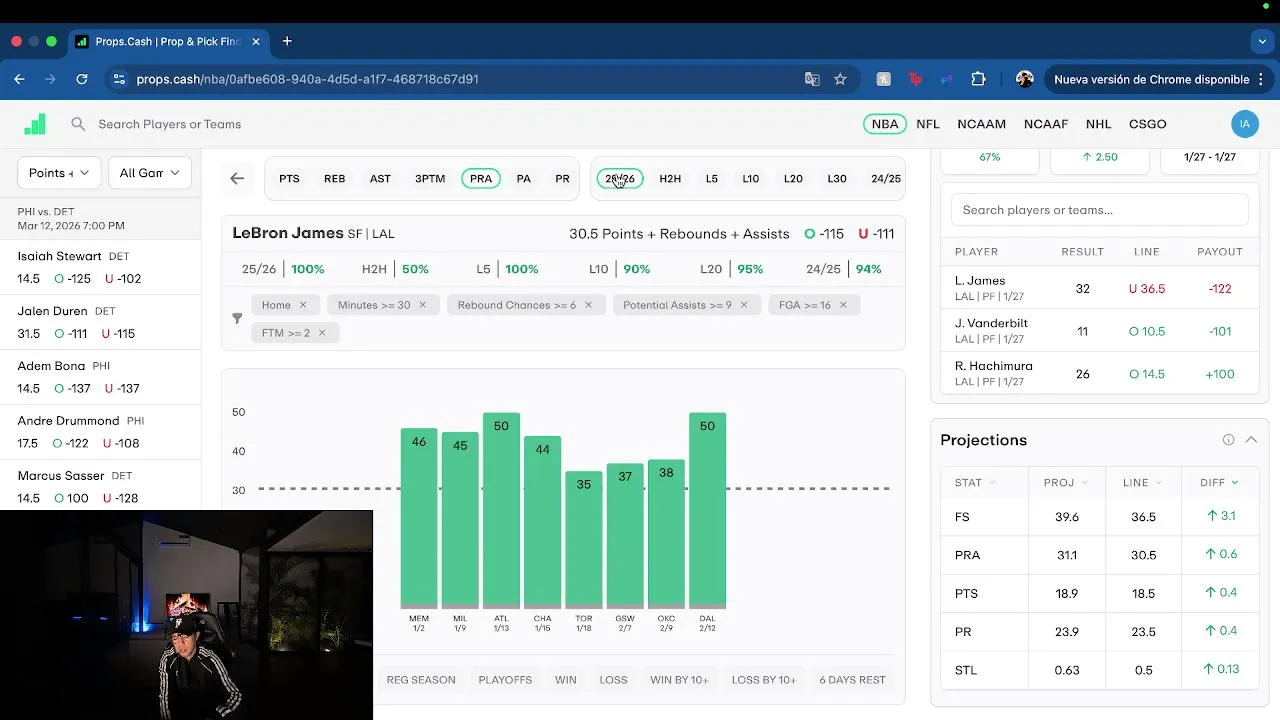Reload the page in Chrome
1280x720 pixels.
(x=82, y=79)
